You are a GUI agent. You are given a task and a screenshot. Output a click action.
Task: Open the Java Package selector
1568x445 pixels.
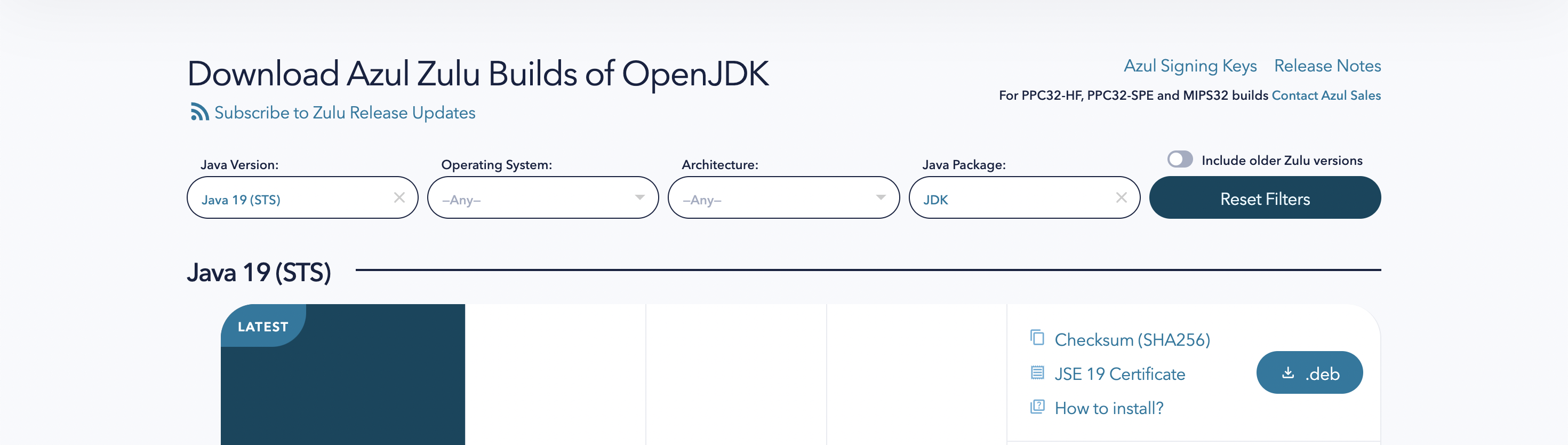[1025, 198]
